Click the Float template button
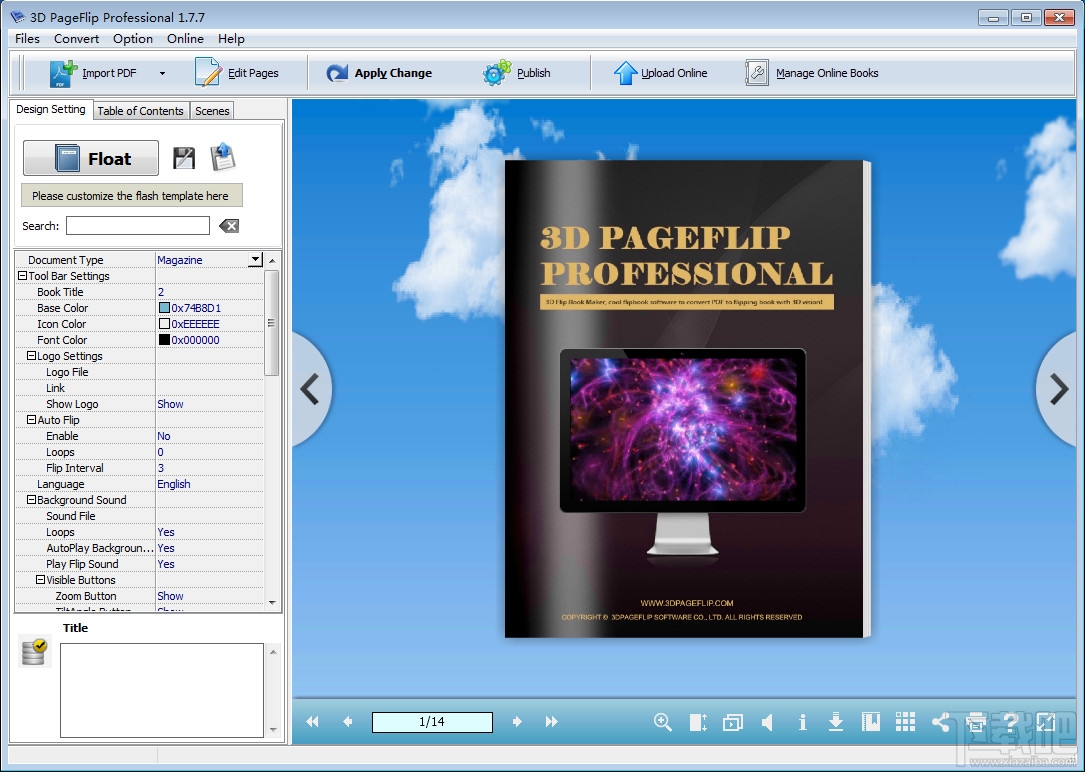 [x=91, y=158]
